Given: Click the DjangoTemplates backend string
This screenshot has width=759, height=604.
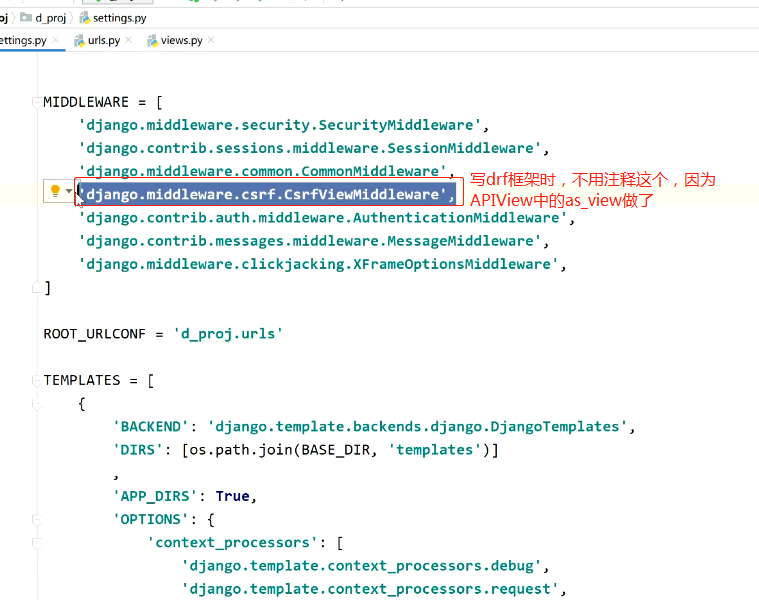Looking at the screenshot, I should tap(417, 427).
